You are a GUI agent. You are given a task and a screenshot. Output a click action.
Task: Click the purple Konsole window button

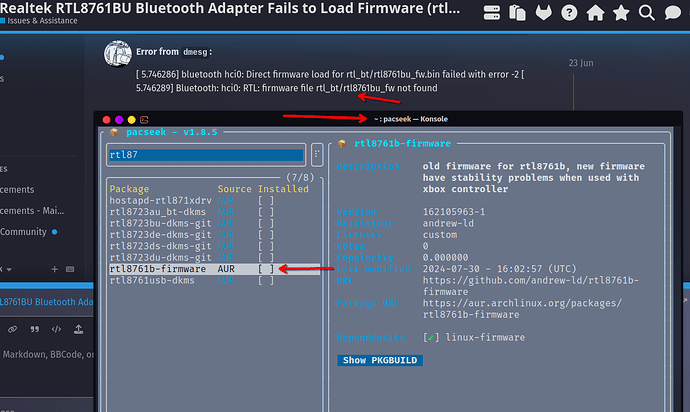pos(119,120)
